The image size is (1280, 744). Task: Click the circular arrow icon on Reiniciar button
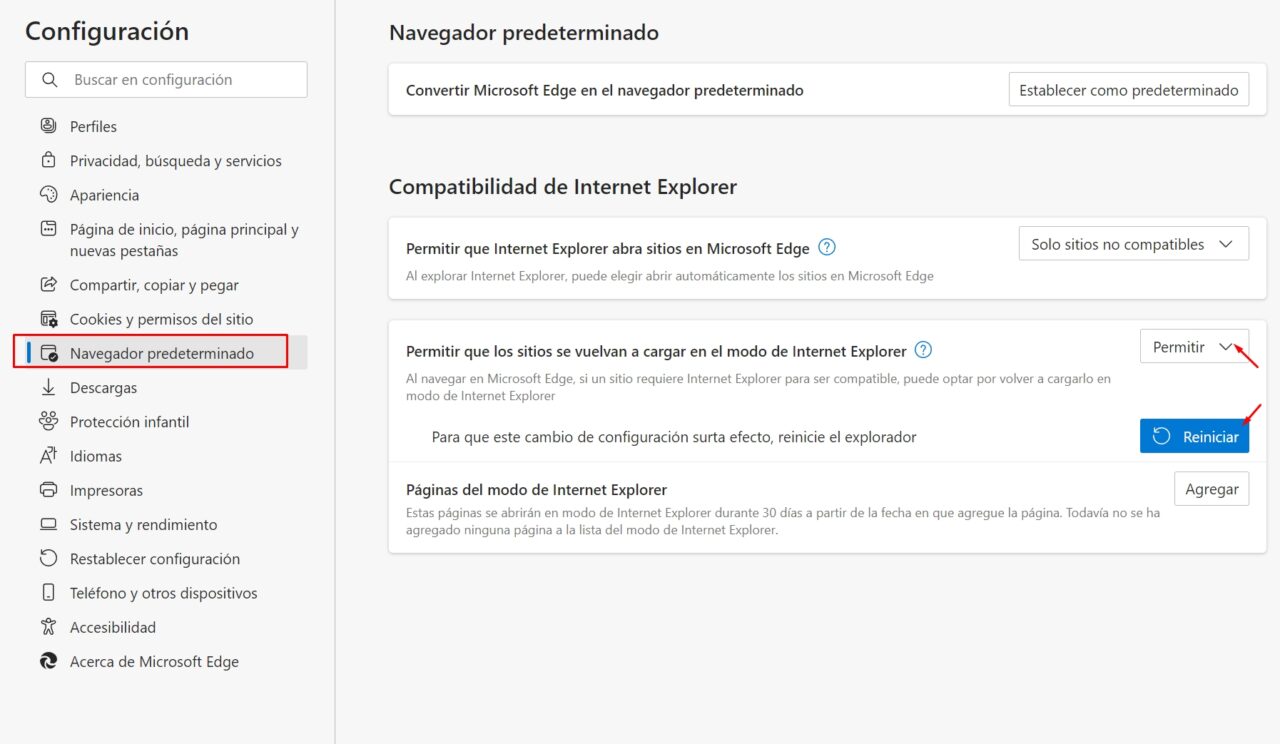coord(1161,436)
